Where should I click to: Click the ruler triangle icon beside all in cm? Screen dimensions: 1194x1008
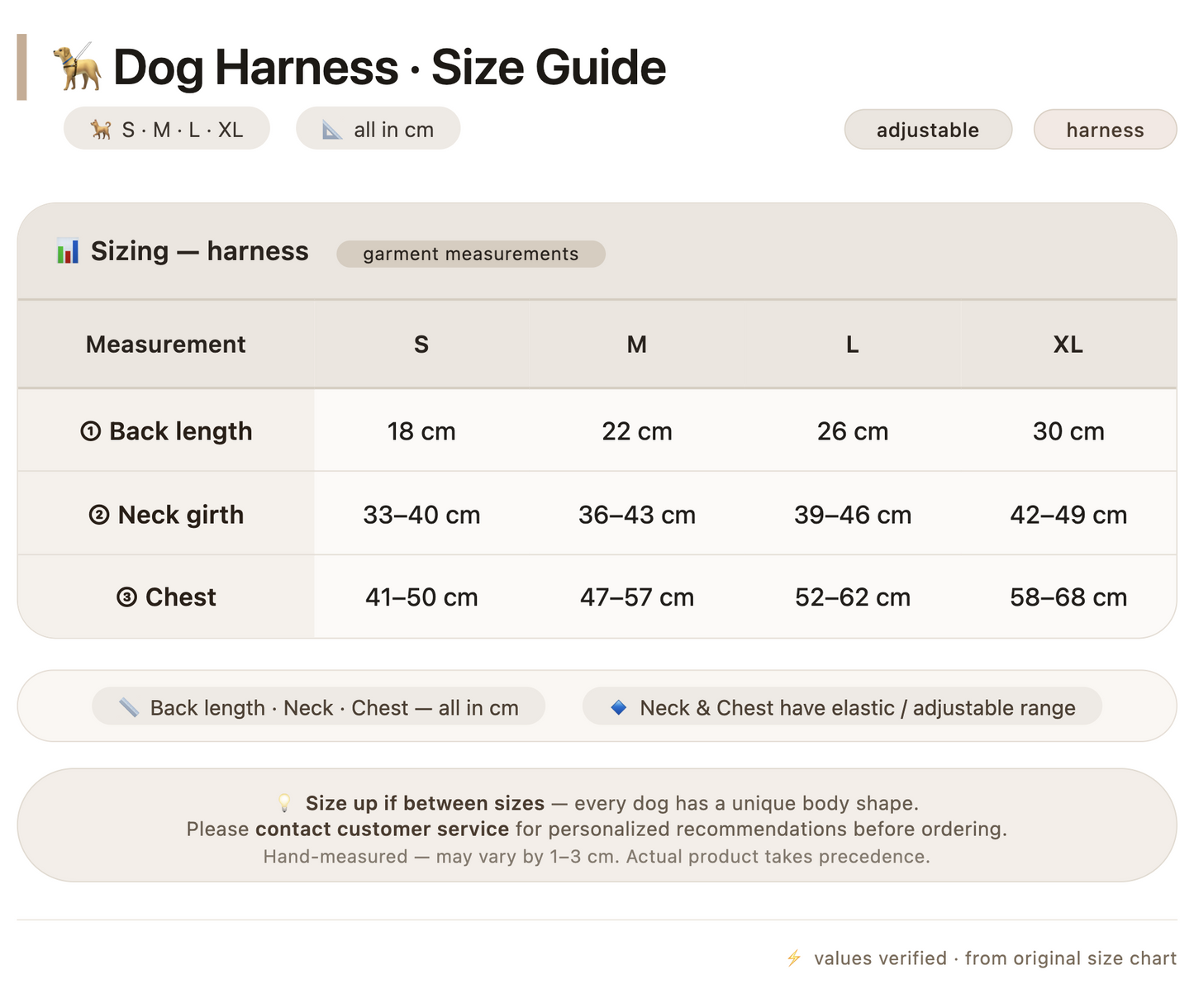tap(332, 130)
